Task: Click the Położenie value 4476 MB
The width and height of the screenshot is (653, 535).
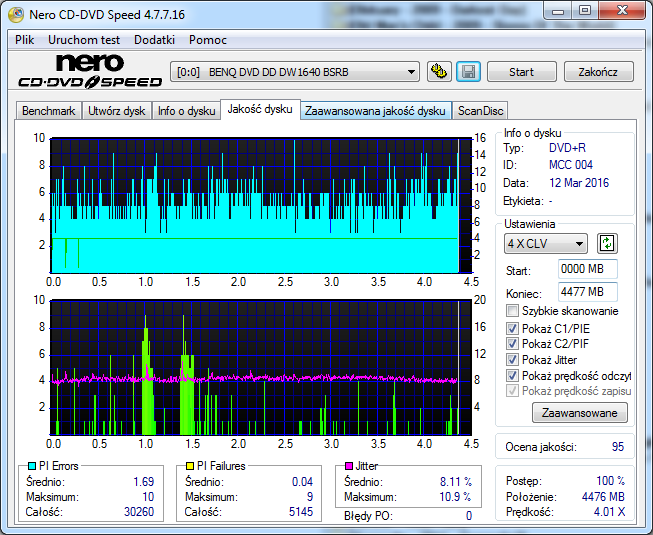Action: click(x=603, y=497)
